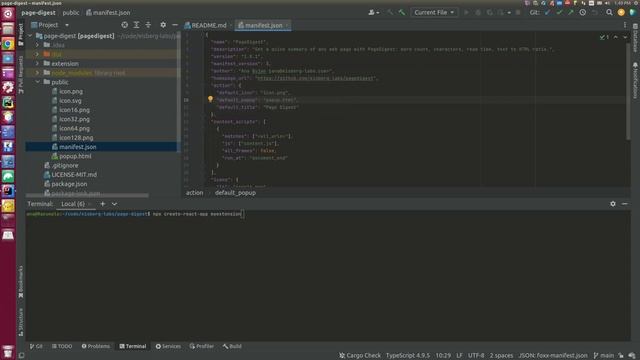Viewport: 640px width, 360px height.
Task: Collapse page-digest root project node
Action: pos(30,36)
